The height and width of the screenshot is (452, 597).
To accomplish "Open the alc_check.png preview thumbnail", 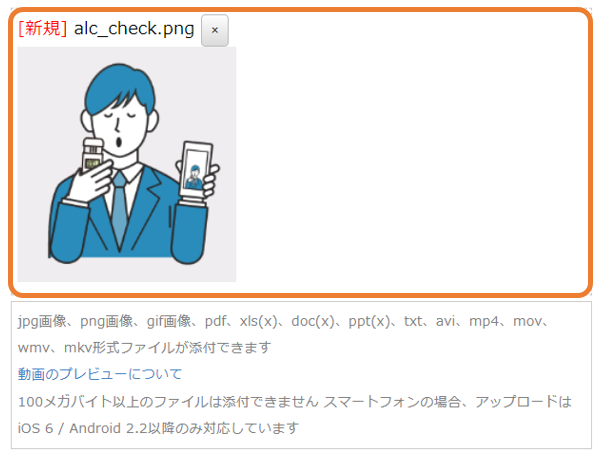I will coord(127,164).
